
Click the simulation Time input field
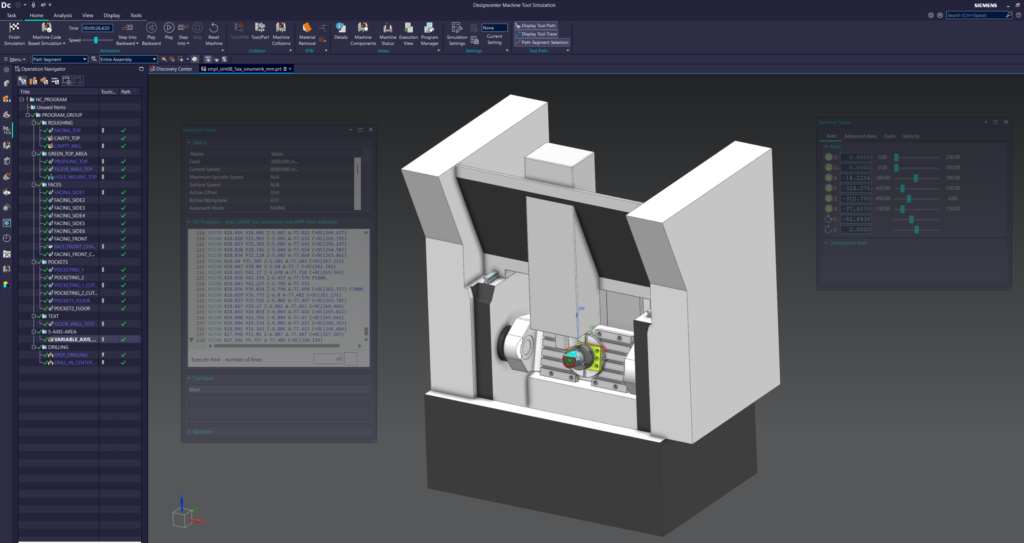tap(98, 29)
